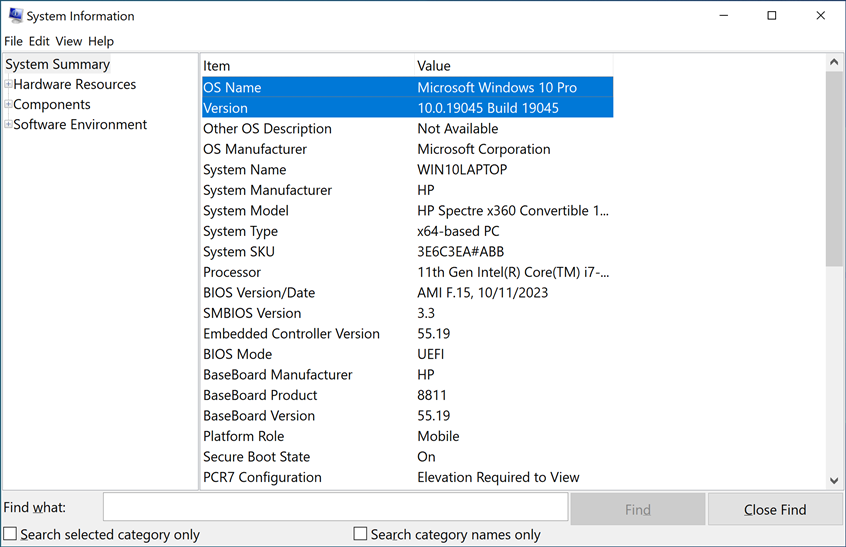Focus the Find what input field
The image size is (846, 547).
click(x=336, y=507)
